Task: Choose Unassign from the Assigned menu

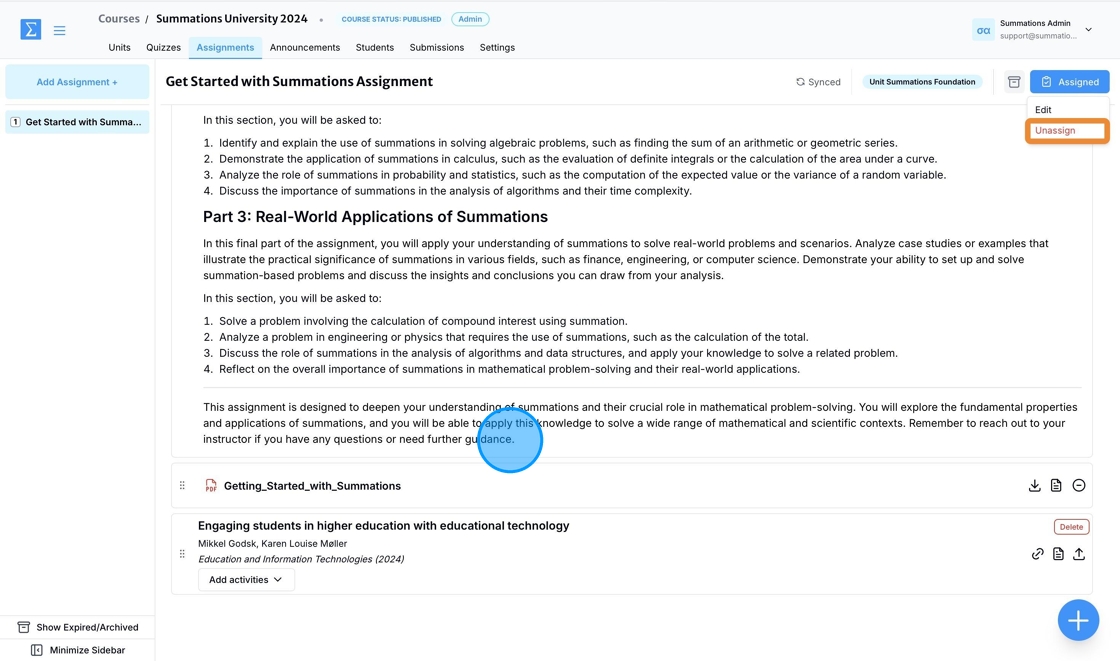Action: click(1067, 131)
